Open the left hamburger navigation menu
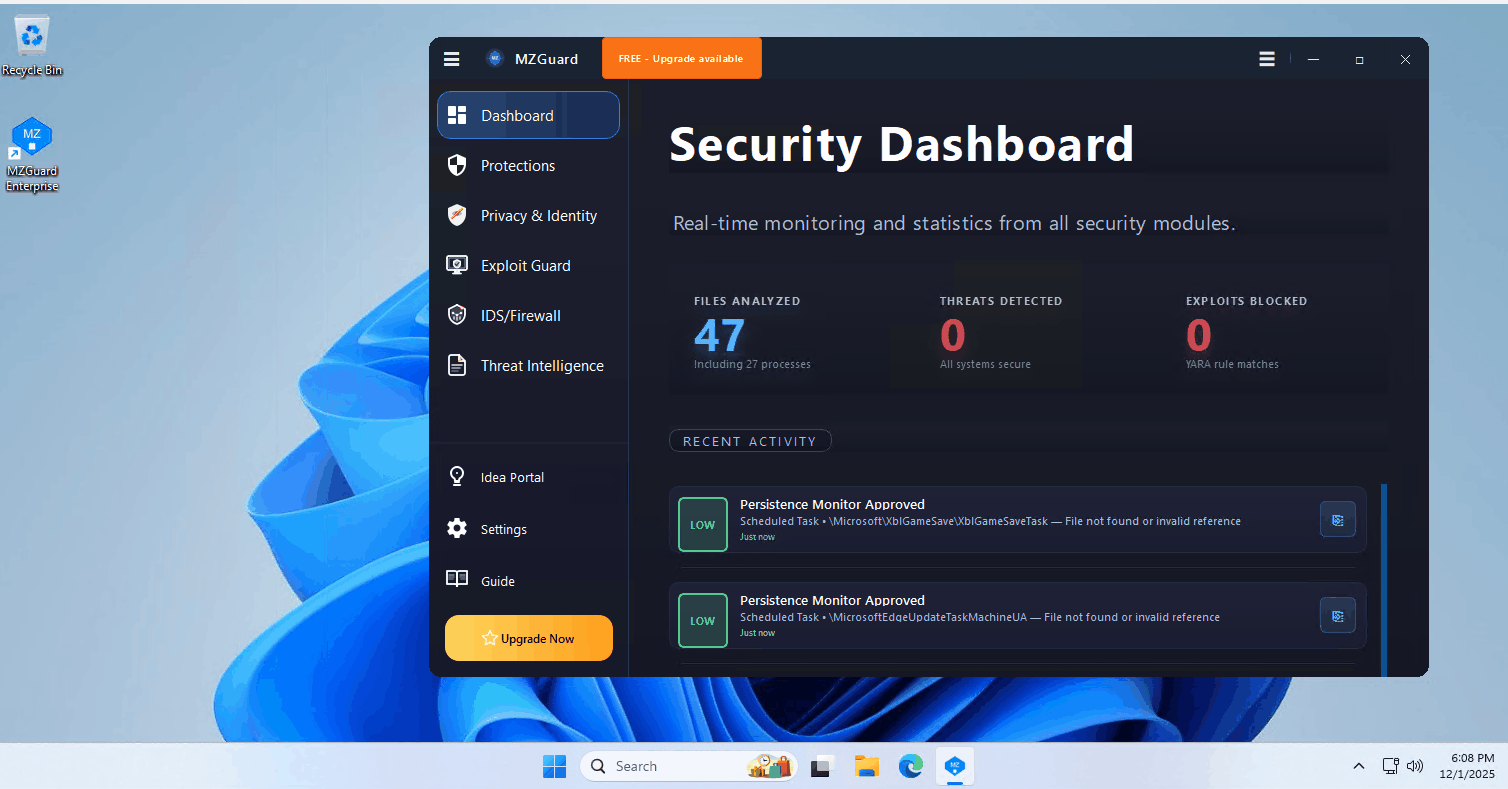Image resolution: width=1508 pixels, height=789 pixels. 451,58
